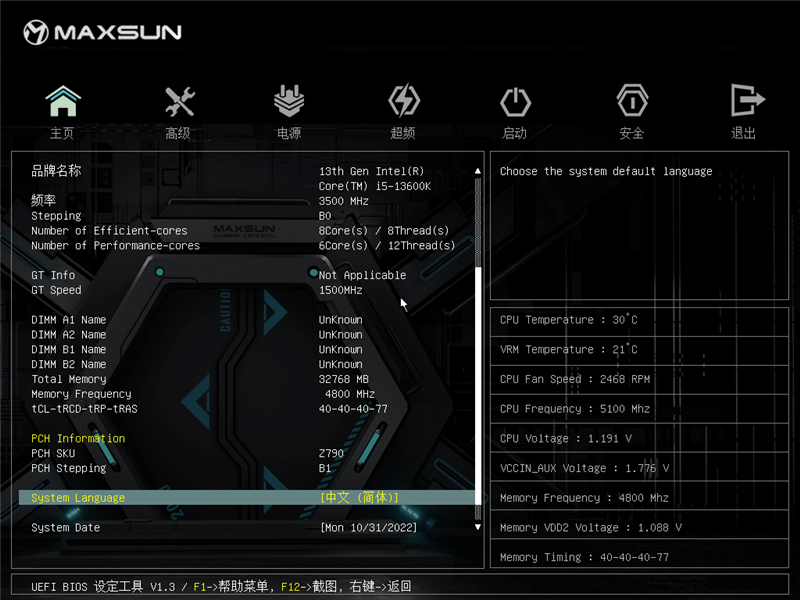The width and height of the screenshot is (800, 600).
Task: Click the VCCIN_AUX Voltage reading
Action: point(585,468)
